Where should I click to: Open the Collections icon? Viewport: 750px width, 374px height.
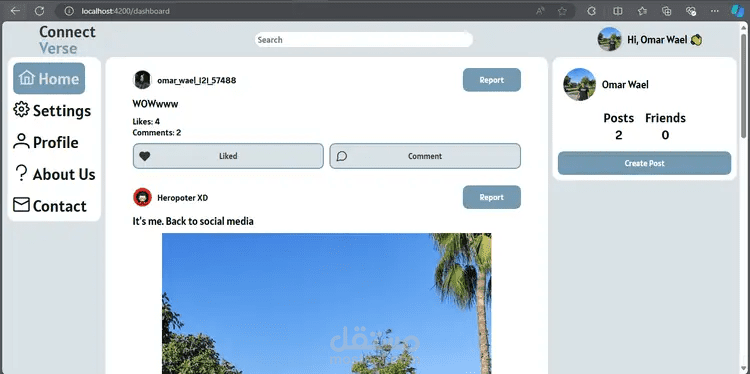tap(666, 11)
